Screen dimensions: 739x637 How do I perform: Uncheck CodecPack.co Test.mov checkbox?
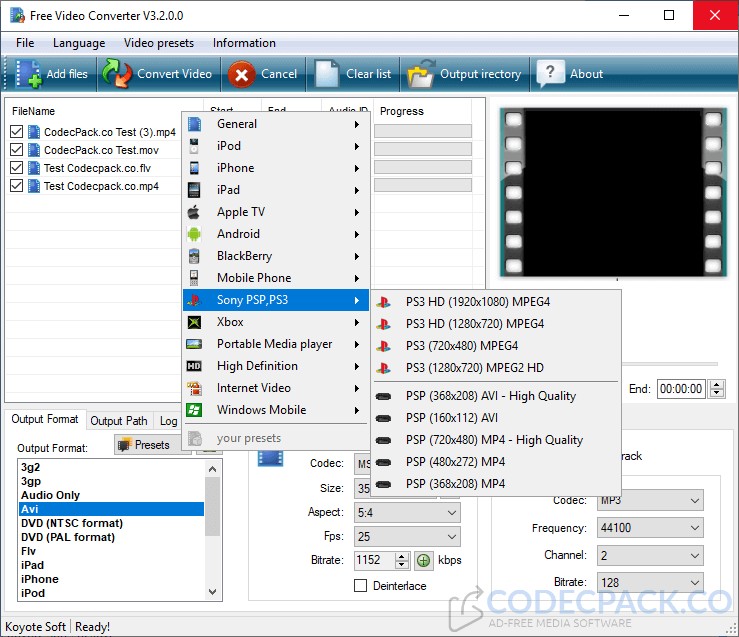click(16, 150)
